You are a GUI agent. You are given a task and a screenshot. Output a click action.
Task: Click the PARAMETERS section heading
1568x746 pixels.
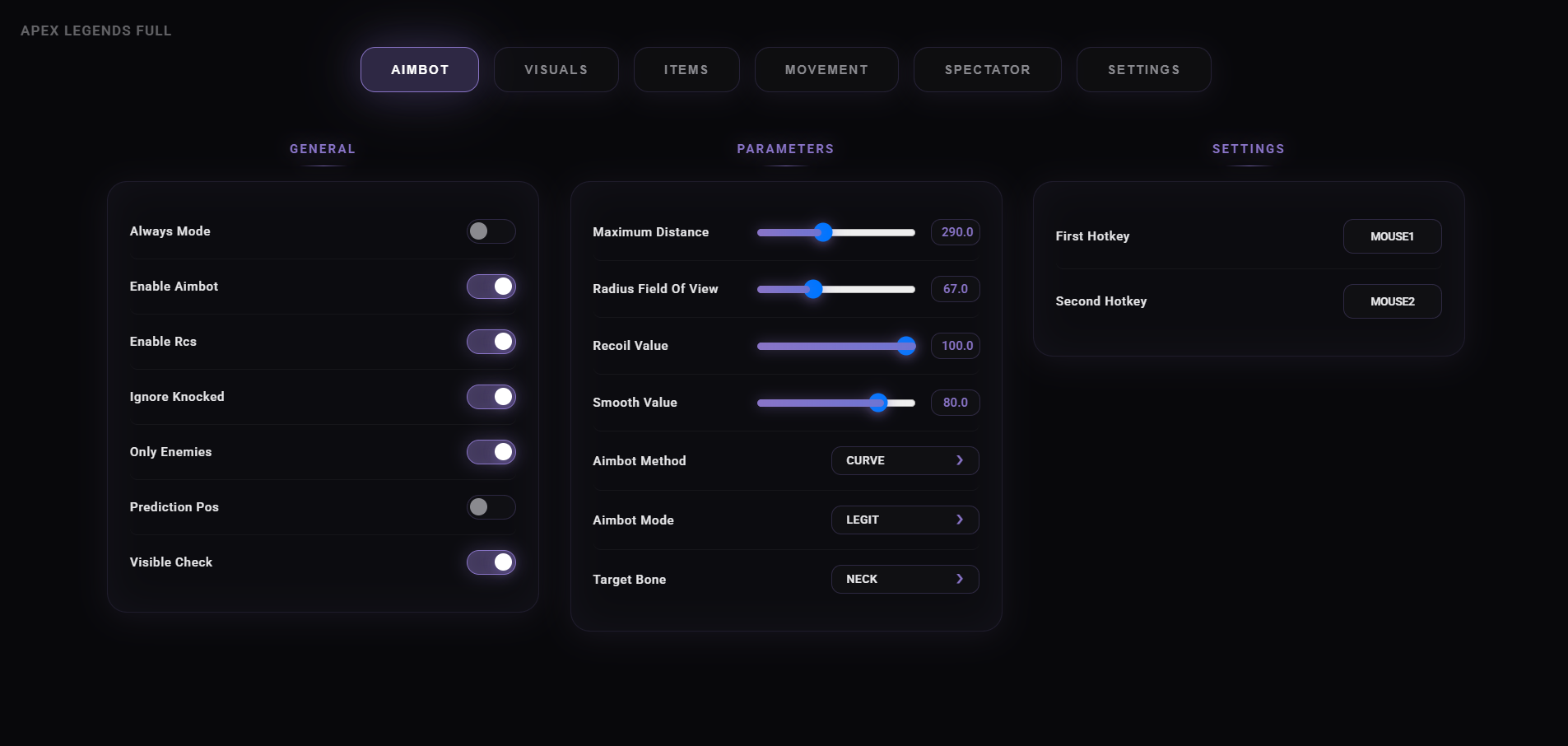tap(786, 149)
